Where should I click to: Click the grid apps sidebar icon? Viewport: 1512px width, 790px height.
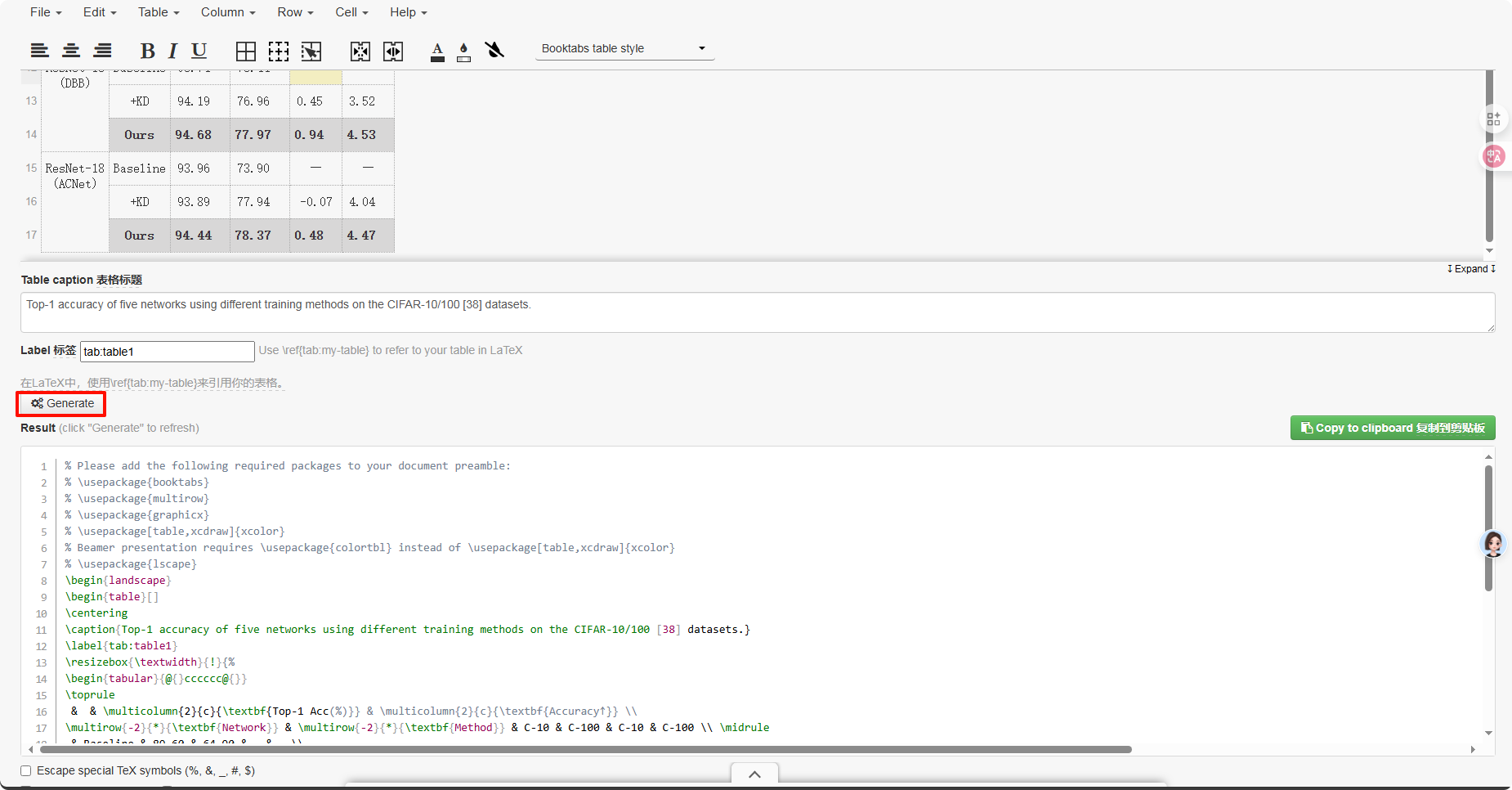coord(1494,119)
